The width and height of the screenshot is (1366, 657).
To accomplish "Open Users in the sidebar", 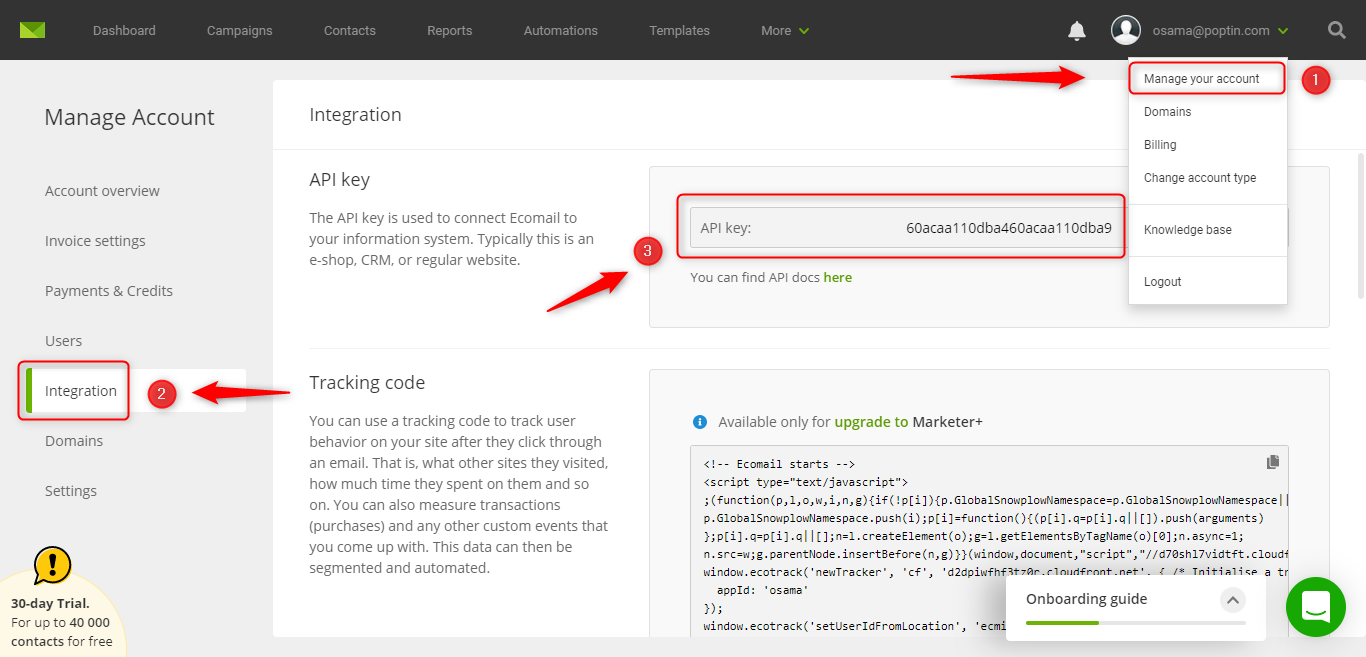I will pyautogui.click(x=64, y=341).
